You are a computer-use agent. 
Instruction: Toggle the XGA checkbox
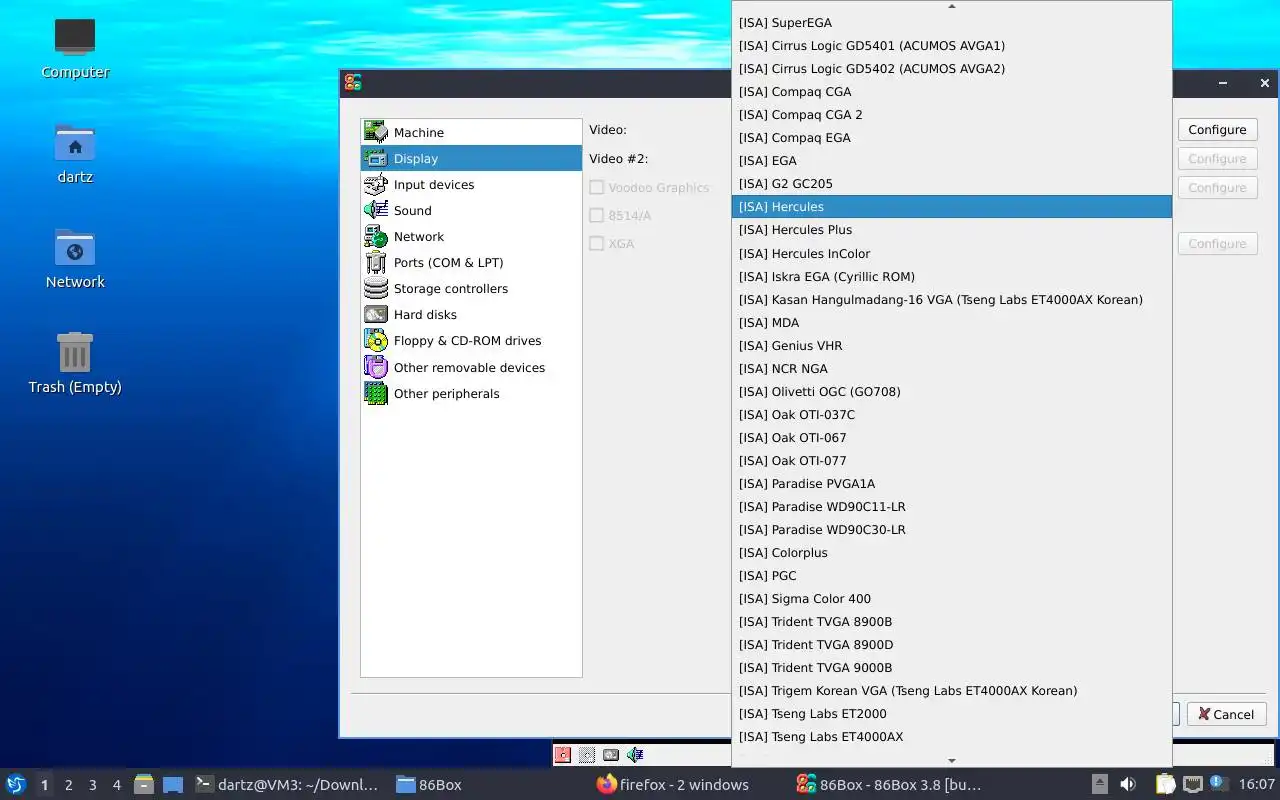click(597, 243)
